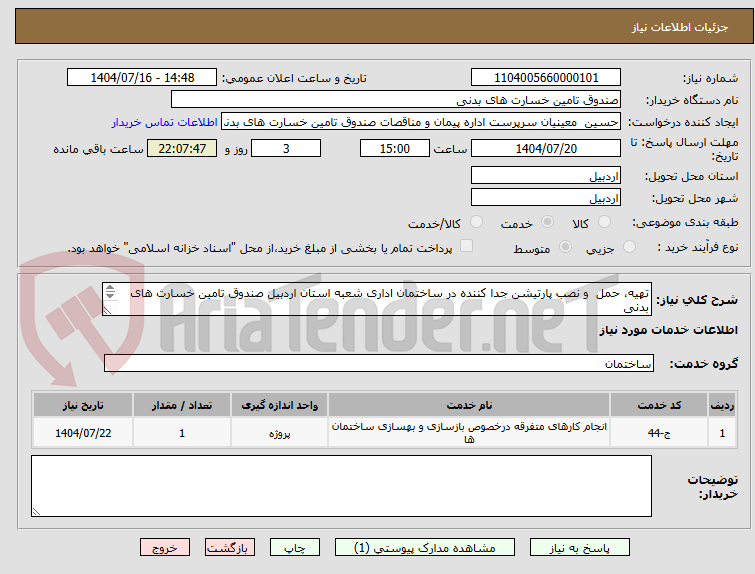Screen dimensions: 755x574
Task: Click the remaining time field 22:07:47
Action: pos(182,148)
